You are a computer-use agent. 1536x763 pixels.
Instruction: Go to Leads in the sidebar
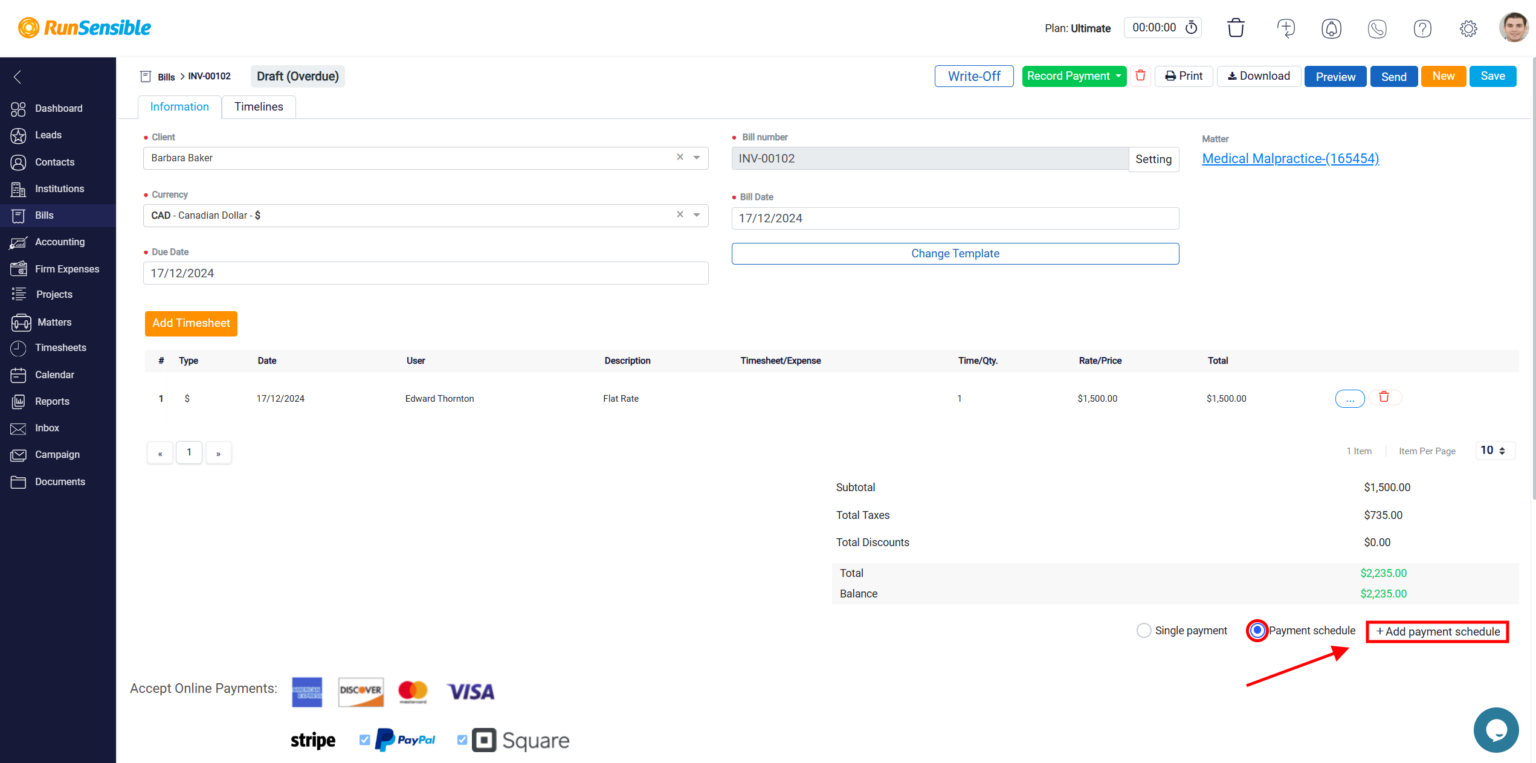tap(58, 135)
